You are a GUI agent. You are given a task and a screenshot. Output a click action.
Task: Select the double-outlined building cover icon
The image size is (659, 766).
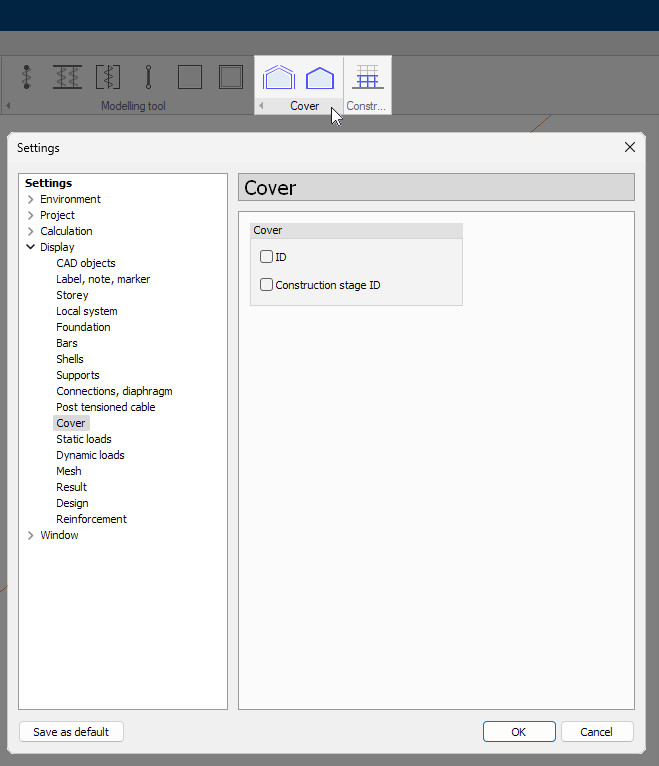click(x=279, y=77)
